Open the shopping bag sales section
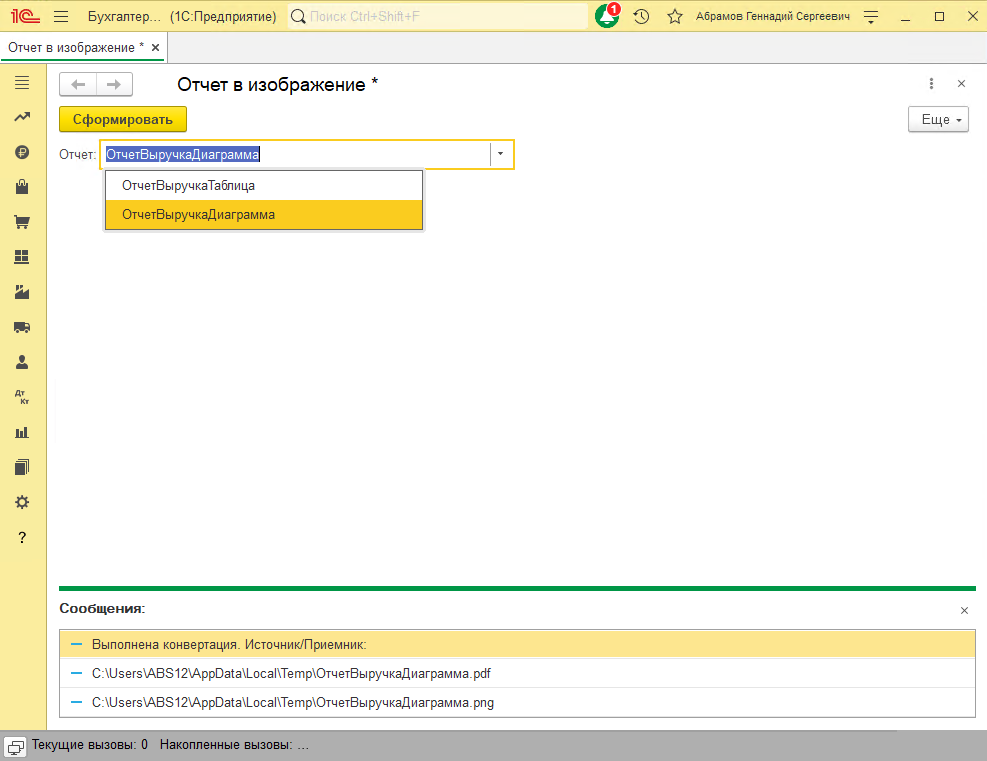Image resolution: width=987 pixels, height=761 pixels. click(22, 187)
